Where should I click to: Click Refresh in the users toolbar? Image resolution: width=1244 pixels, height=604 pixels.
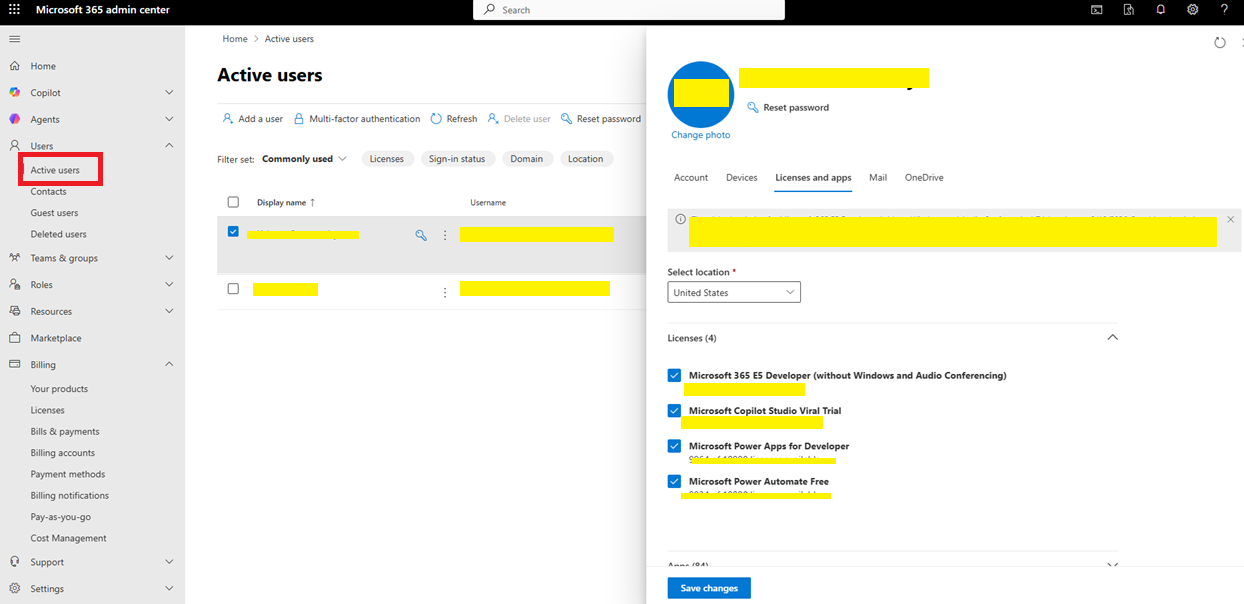[x=454, y=119]
